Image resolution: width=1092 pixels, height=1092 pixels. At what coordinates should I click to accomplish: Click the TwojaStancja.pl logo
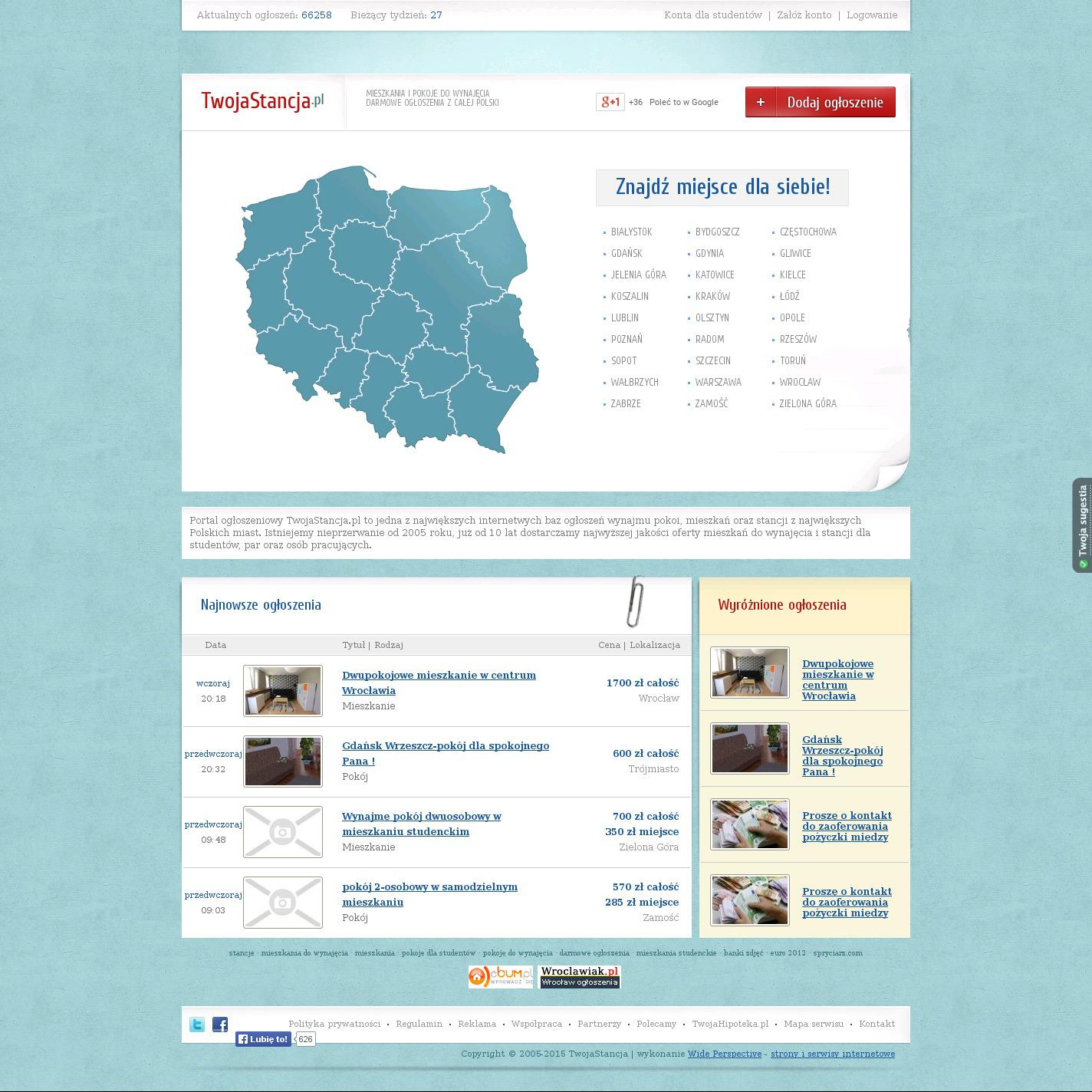pos(262,101)
